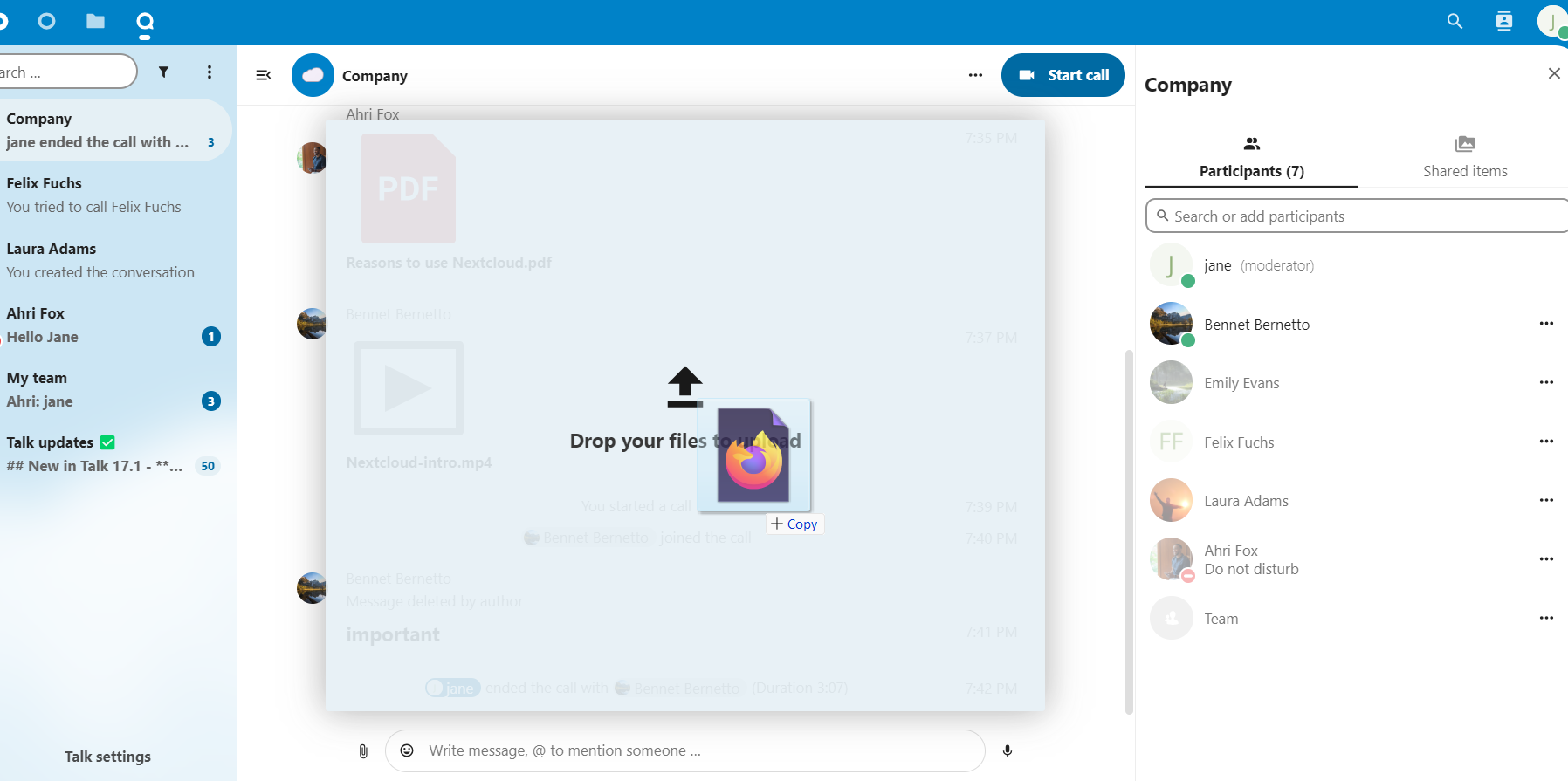
Task: Click the search magnifier in top bar
Action: tap(1455, 21)
